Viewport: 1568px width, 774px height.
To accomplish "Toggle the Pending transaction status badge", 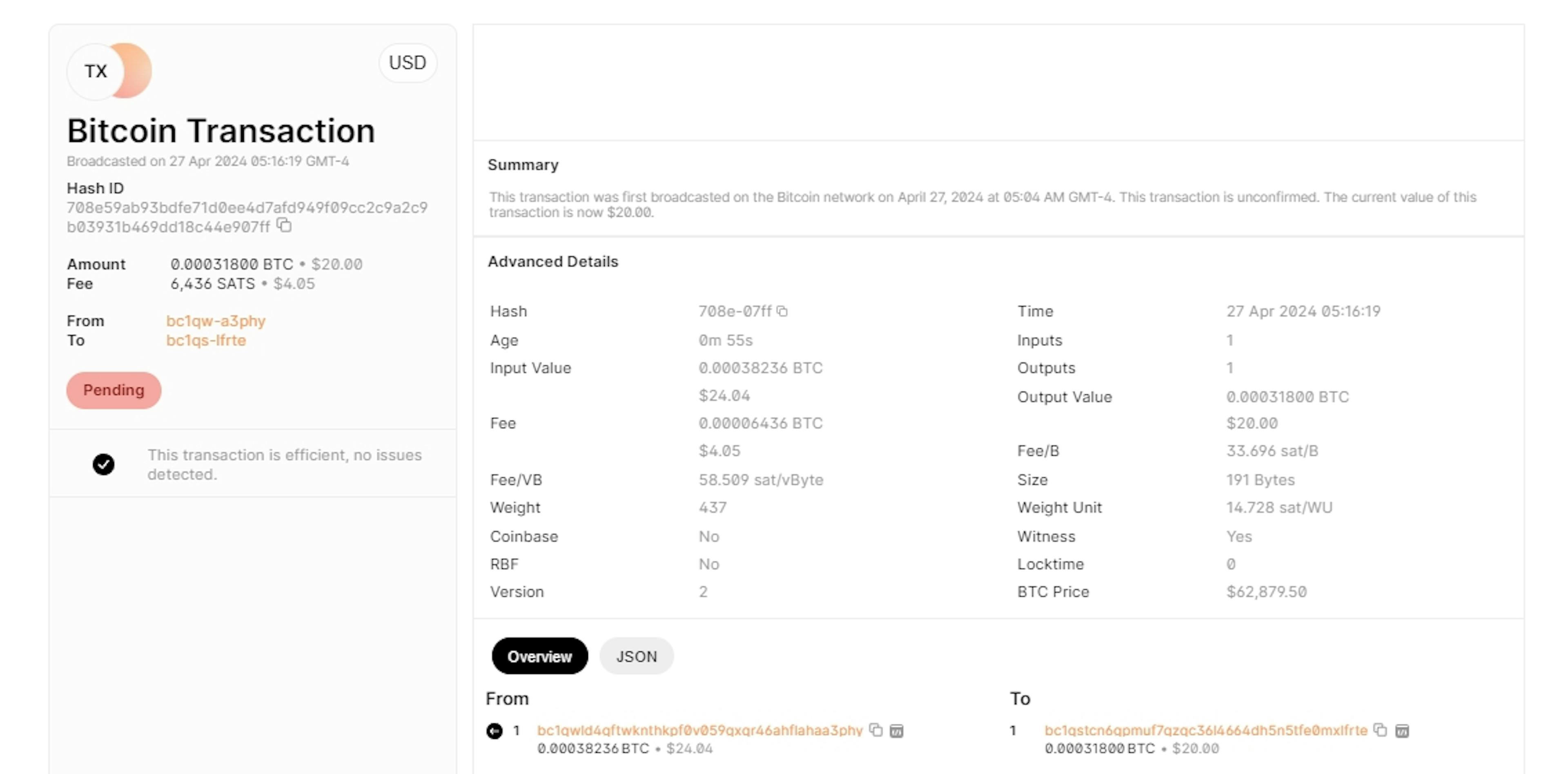I will 113,389.
